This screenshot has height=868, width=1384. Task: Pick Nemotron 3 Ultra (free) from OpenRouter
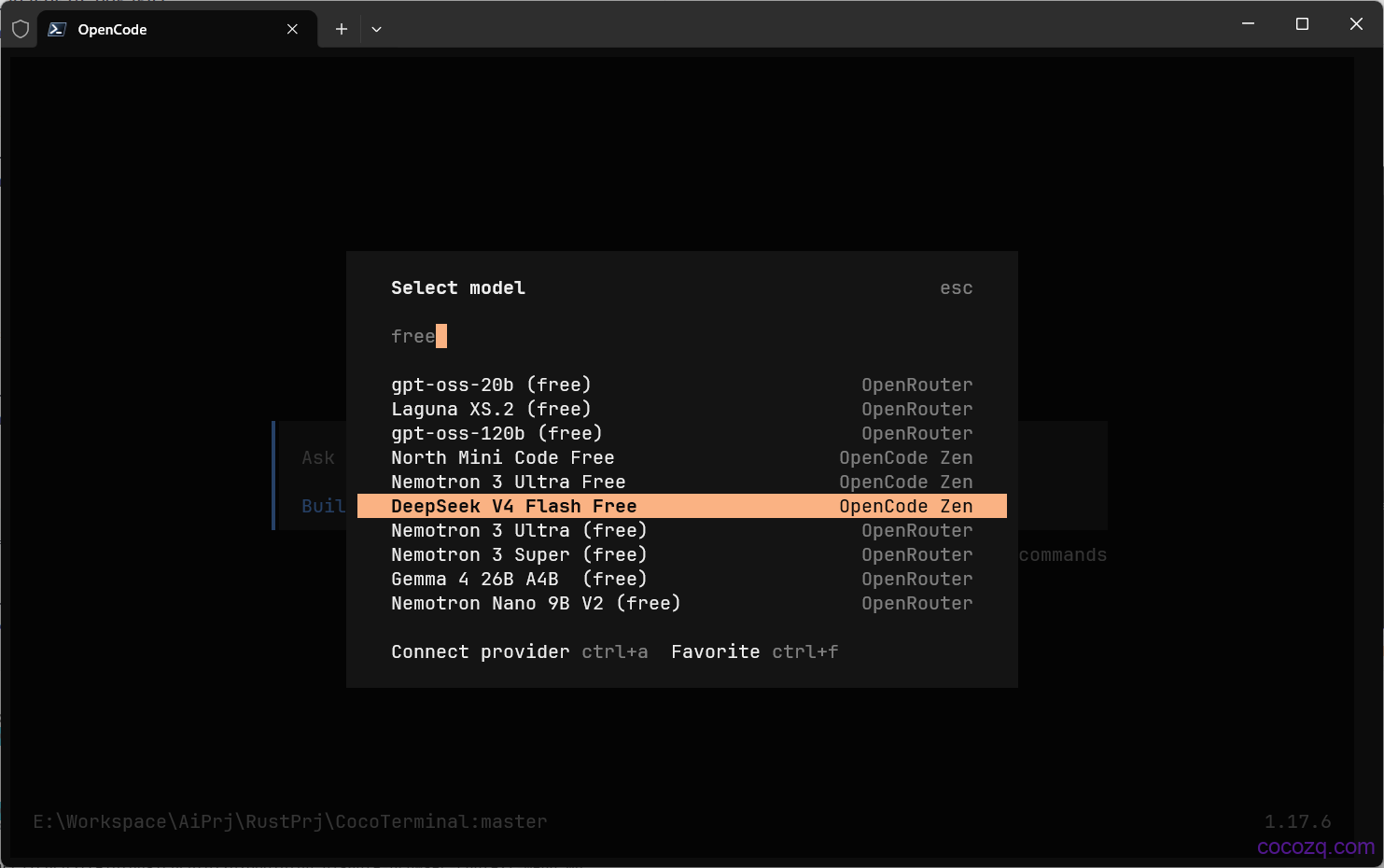click(x=682, y=530)
